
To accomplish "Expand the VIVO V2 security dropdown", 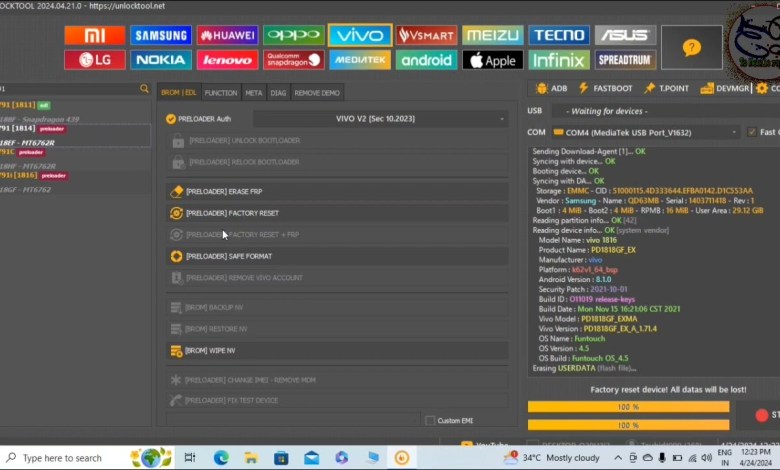I will click(x=380, y=119).
